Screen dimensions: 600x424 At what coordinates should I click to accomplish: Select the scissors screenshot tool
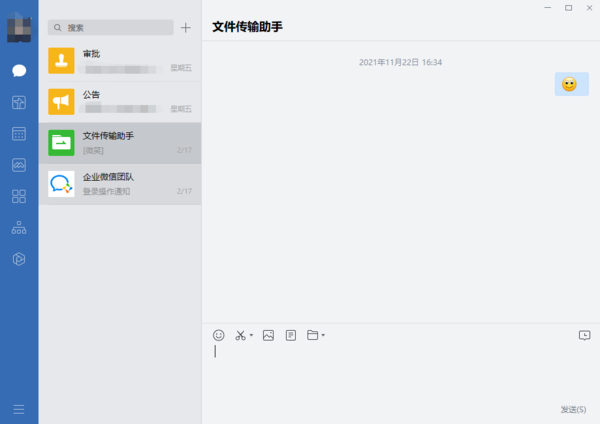(x=240, y=335)
